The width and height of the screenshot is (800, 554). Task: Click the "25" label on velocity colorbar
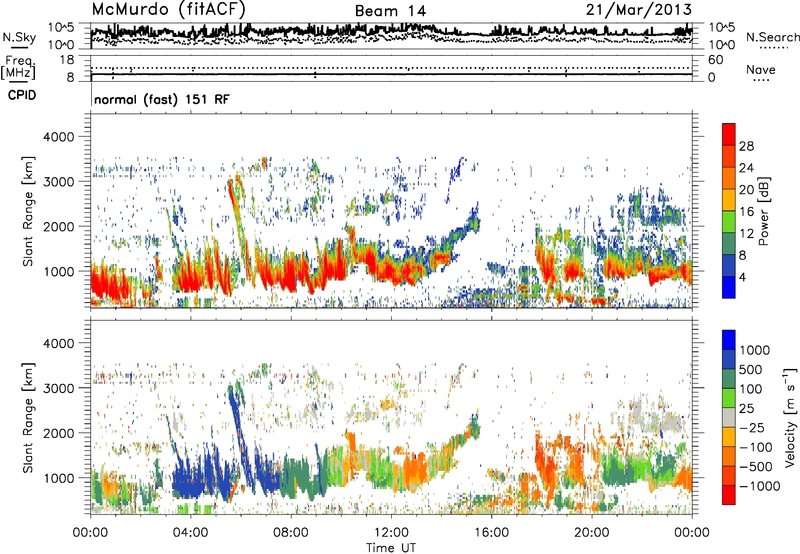click(747, 409)
